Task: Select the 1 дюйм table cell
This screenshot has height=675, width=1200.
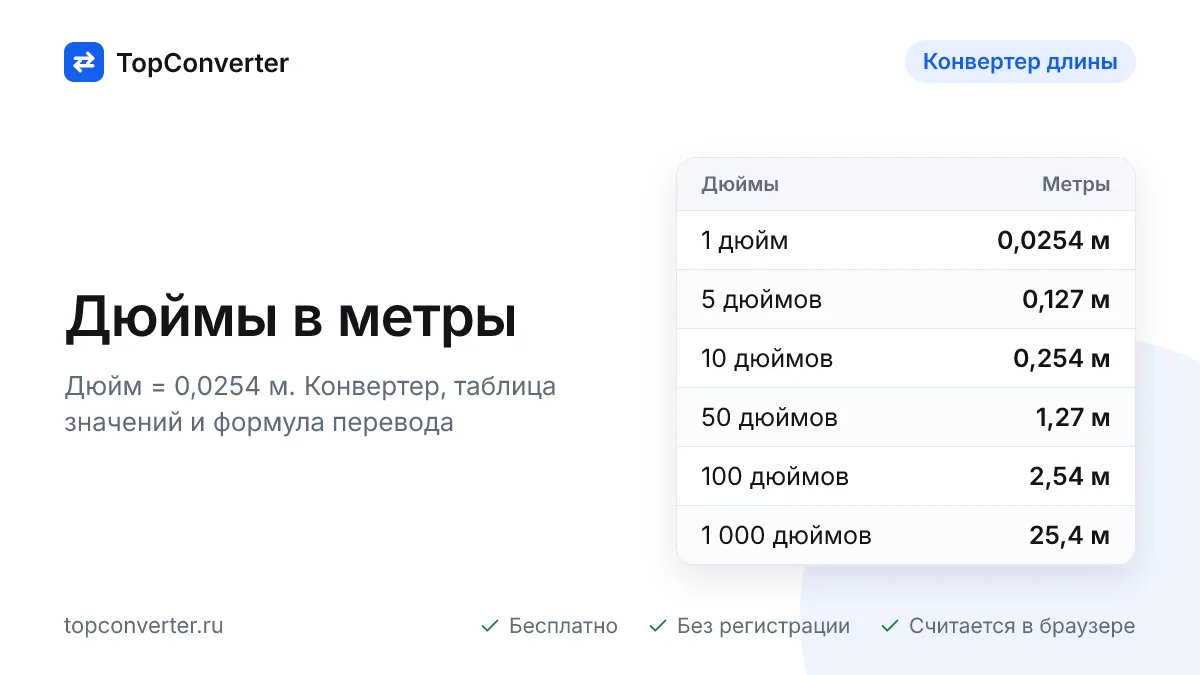Action: 745,241
